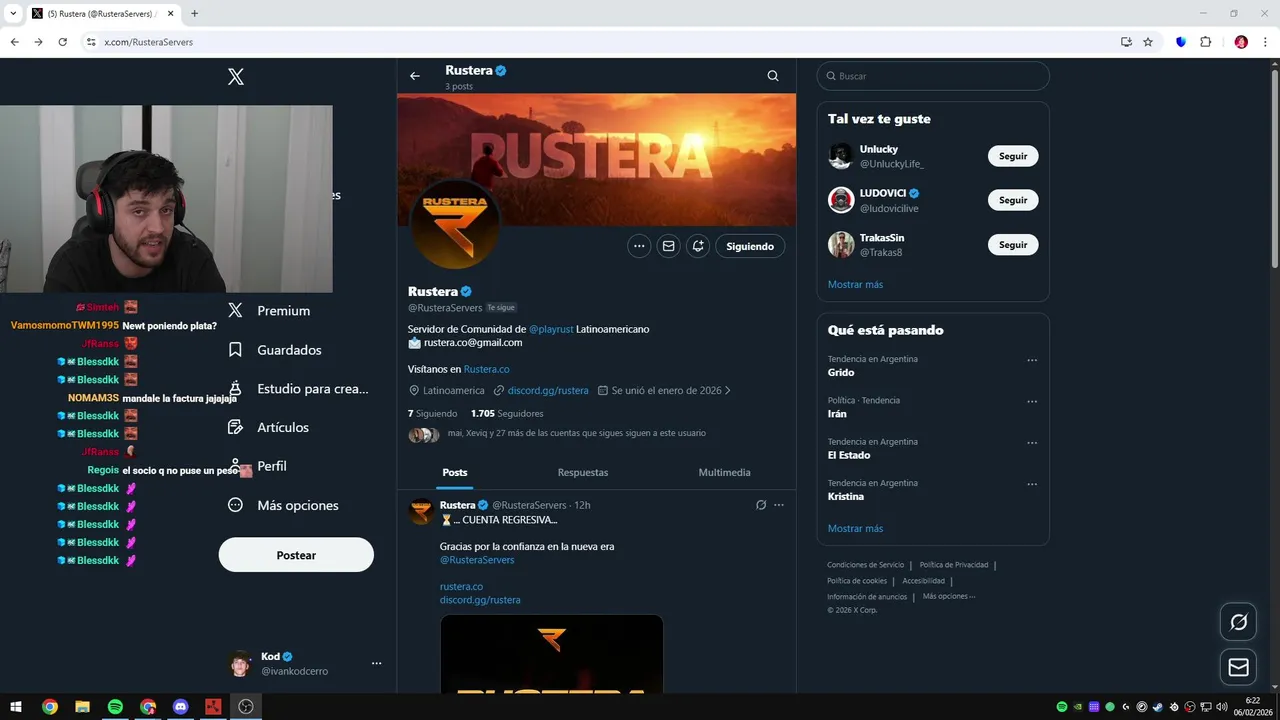Open the Rustera.co link in bio

pyautogui.click(x=486, y=369)
